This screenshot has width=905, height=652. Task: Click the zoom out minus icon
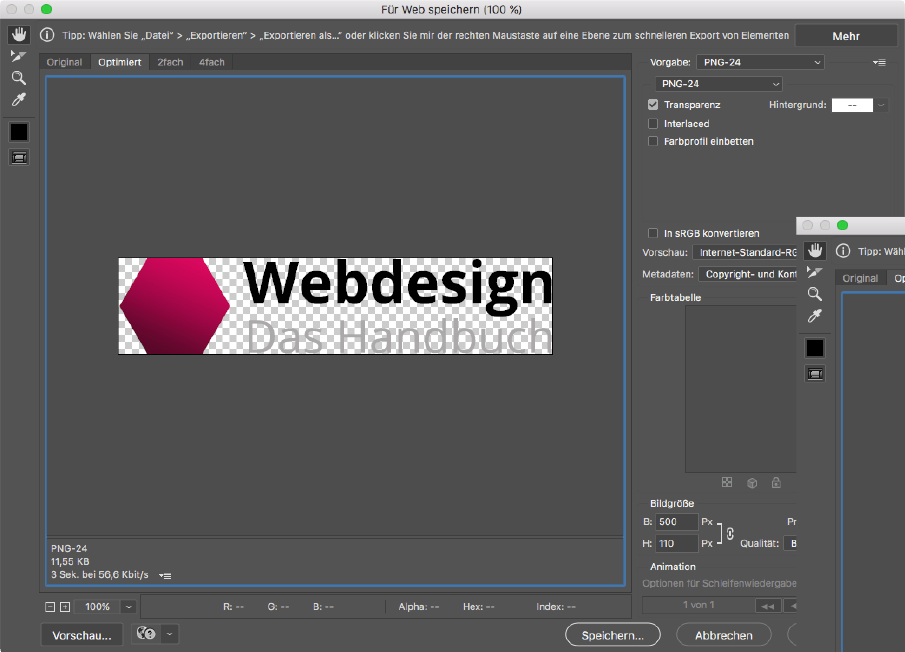(x=50, y=607)
